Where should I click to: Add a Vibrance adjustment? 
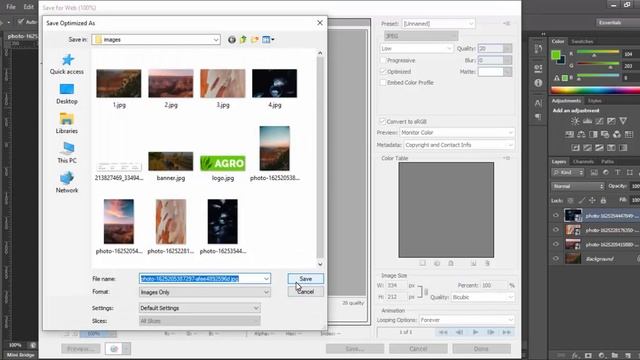(623, 121)
